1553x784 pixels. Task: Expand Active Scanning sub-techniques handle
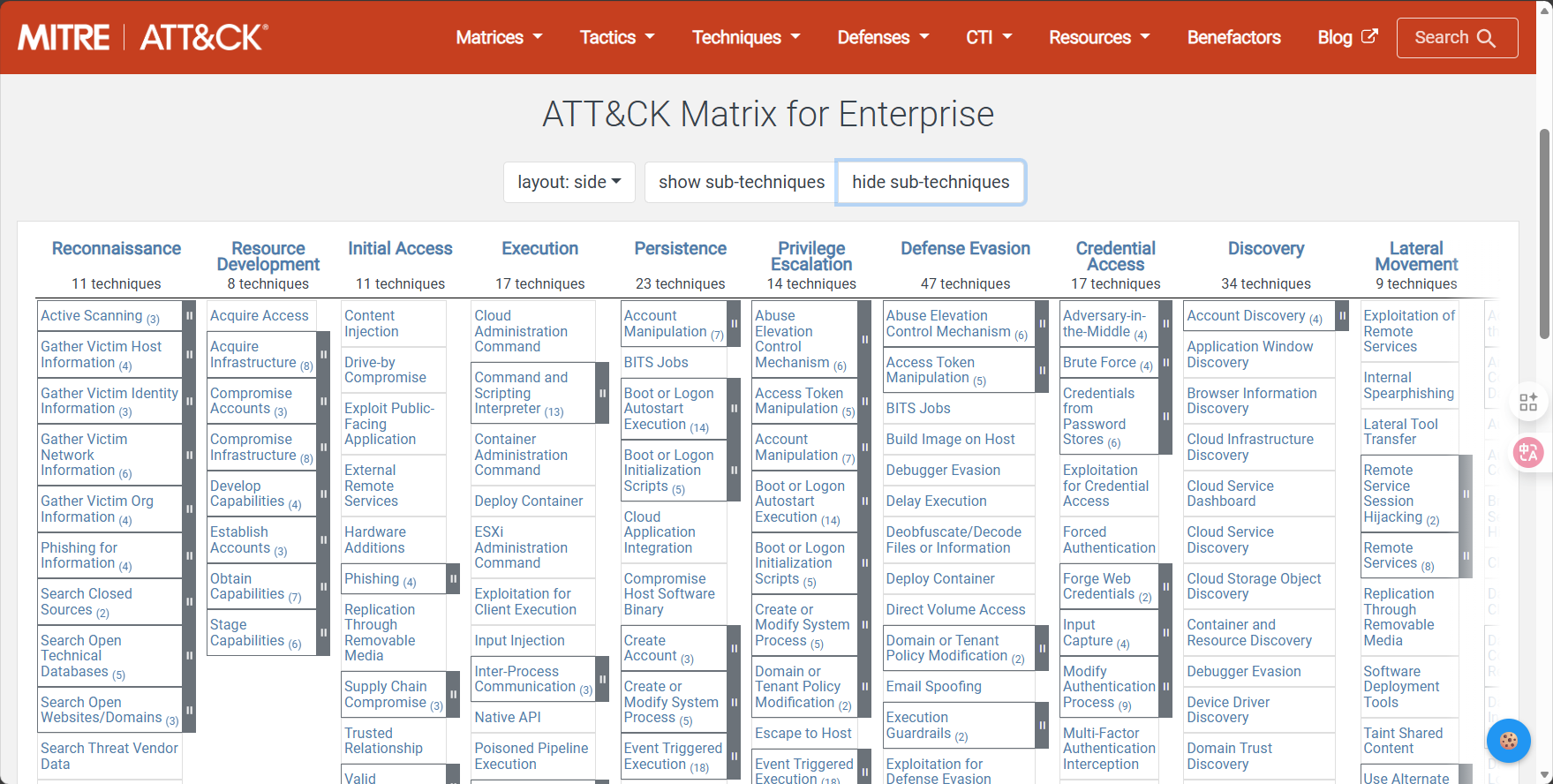pyautogui.click(x=189, y=316)
